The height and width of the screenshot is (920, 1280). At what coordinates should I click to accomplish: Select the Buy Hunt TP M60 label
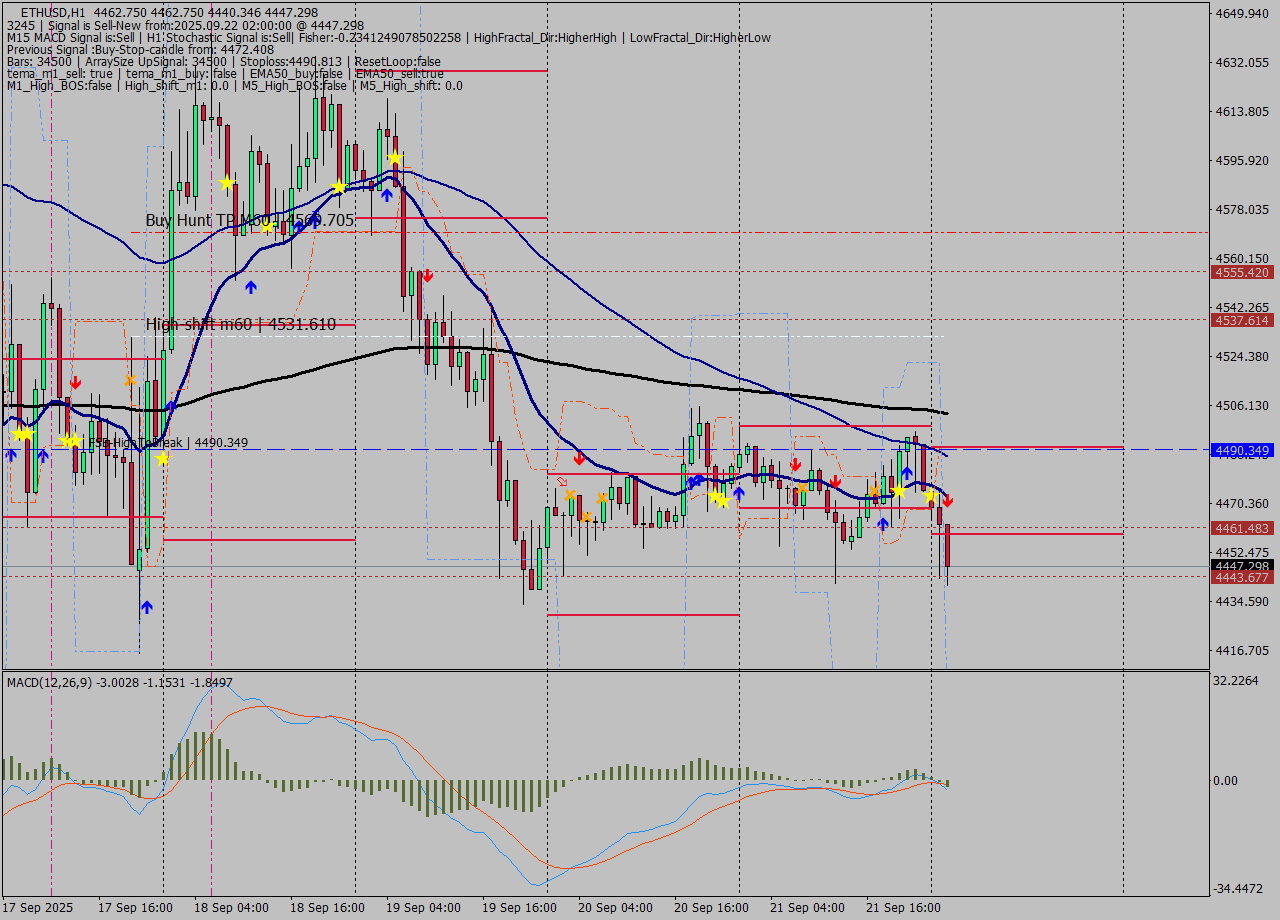249,220
